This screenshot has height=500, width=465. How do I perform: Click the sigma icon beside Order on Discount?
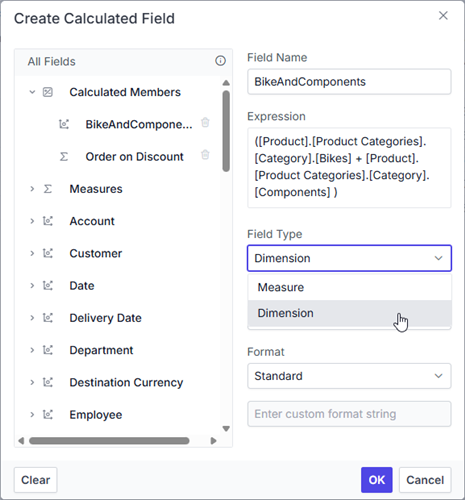(x=64, y=157)
